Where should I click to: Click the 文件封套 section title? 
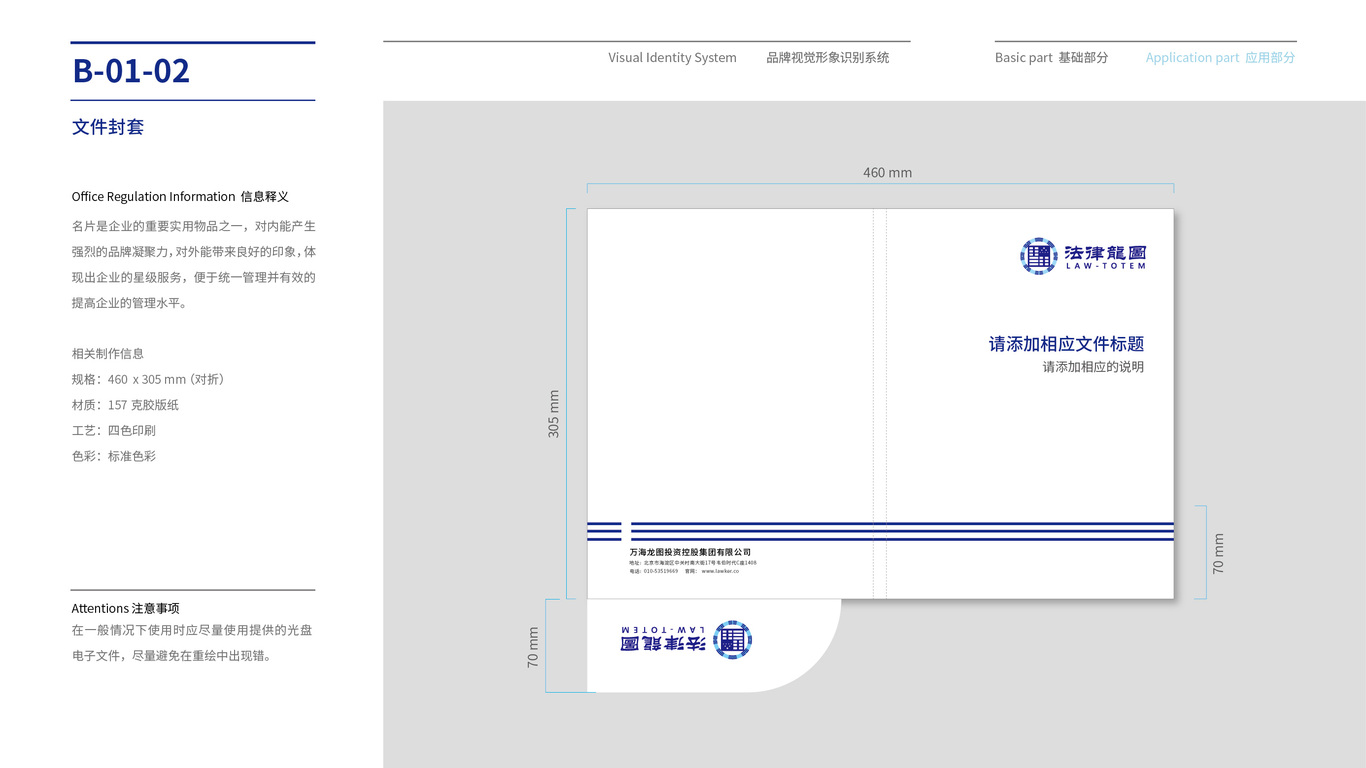point(108,127)
